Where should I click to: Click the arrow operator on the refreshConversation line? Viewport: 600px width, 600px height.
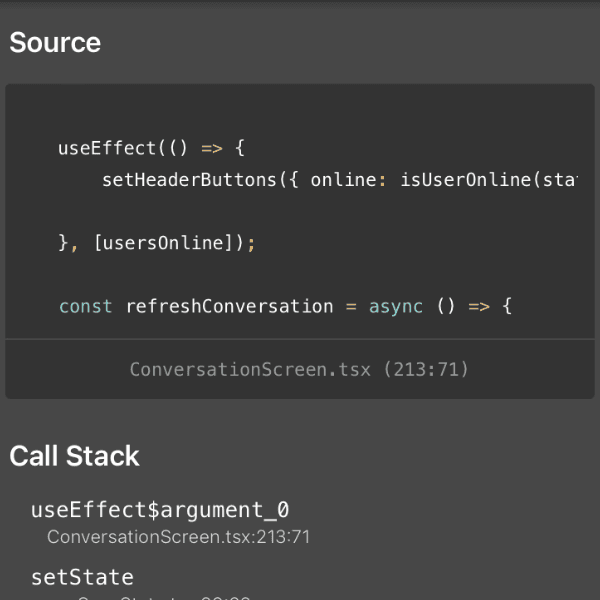[x=479, y=306]
